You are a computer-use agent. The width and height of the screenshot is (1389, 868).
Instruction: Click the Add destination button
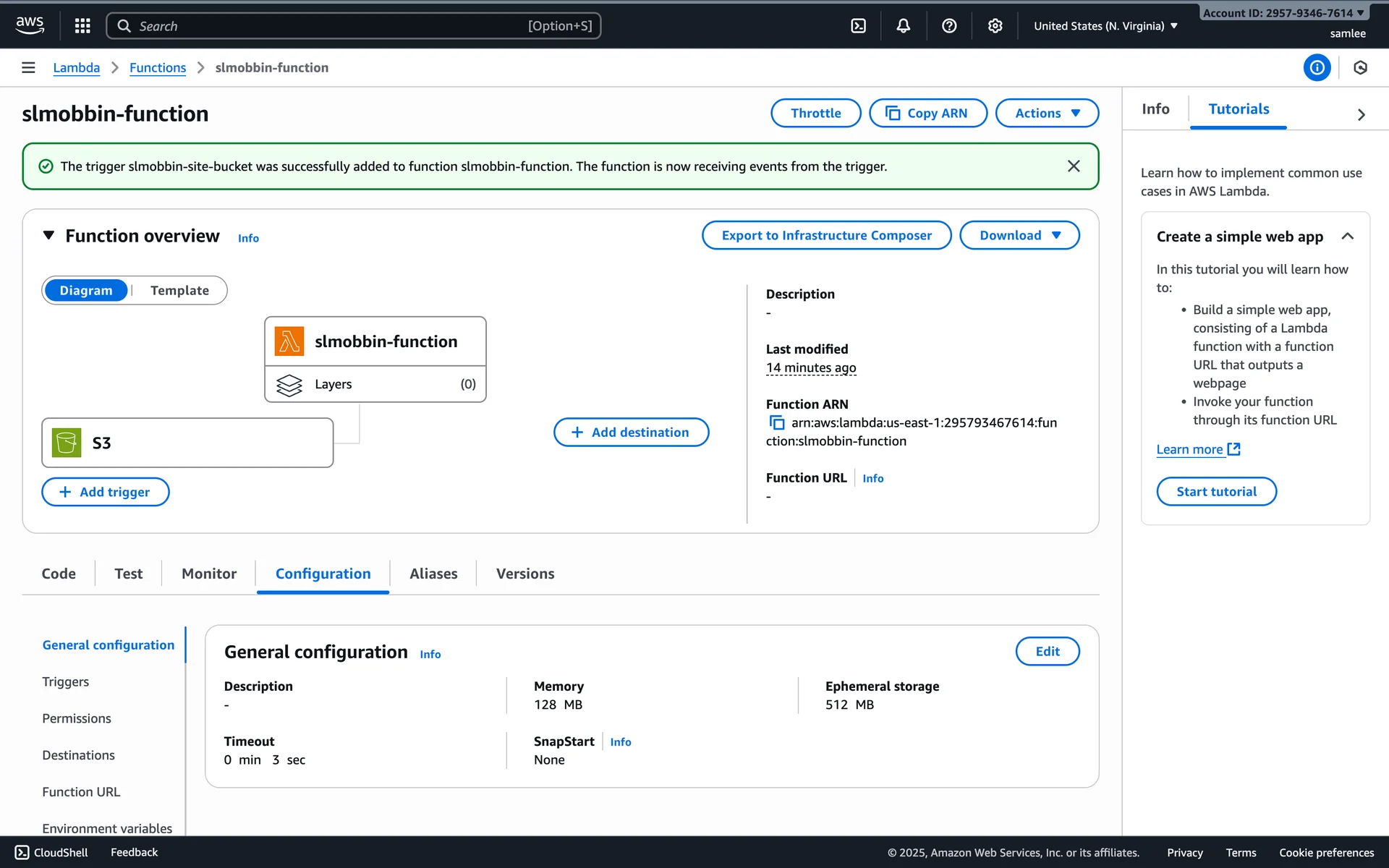631,432
